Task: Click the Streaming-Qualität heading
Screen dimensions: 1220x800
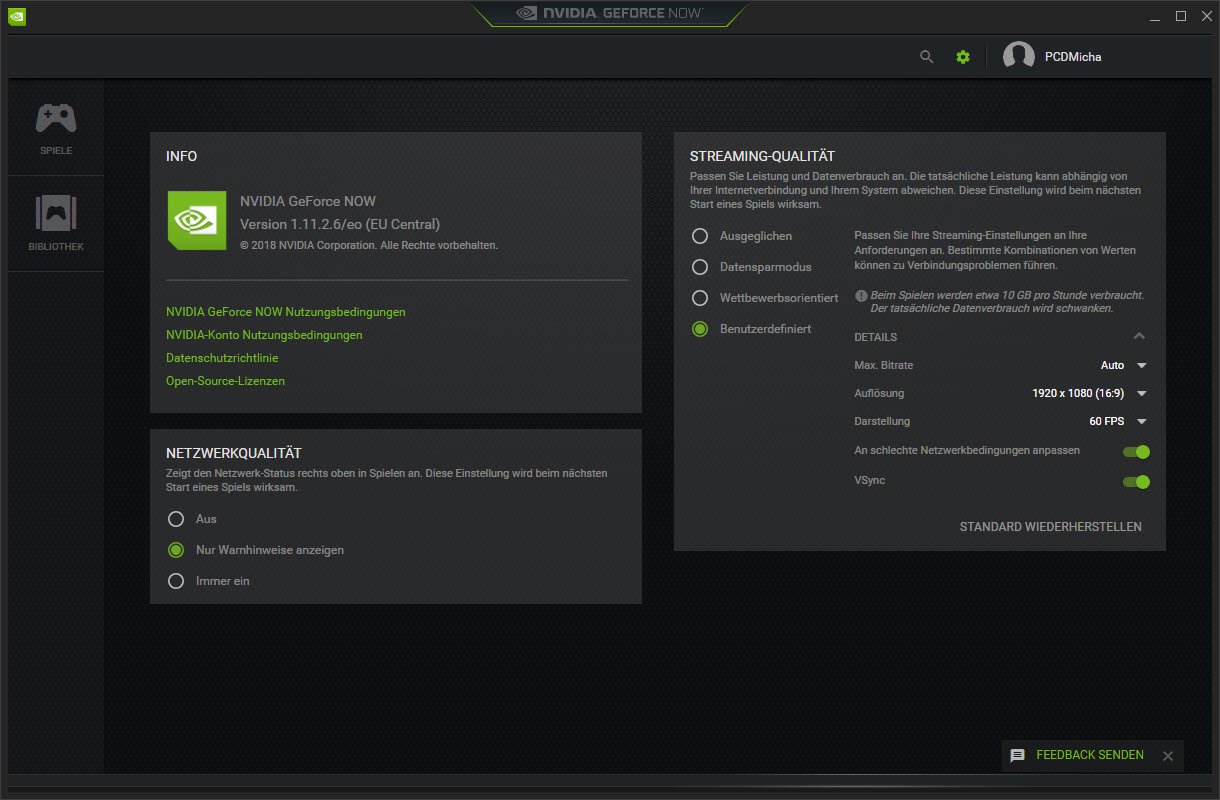Action: click(762, 157)
